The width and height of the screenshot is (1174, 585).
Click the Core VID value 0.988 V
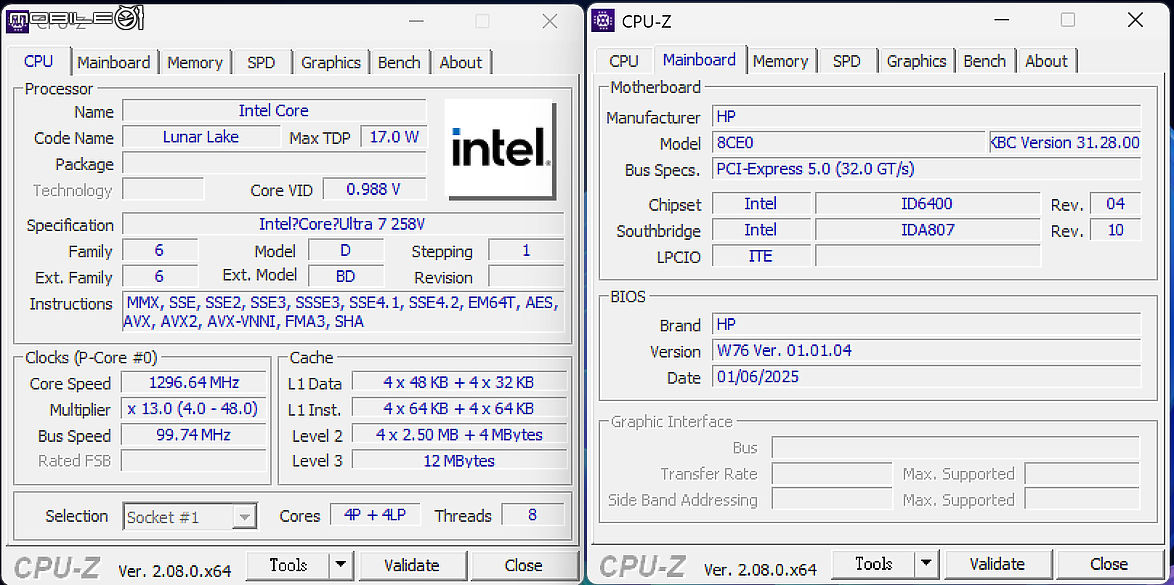point(374,190)
